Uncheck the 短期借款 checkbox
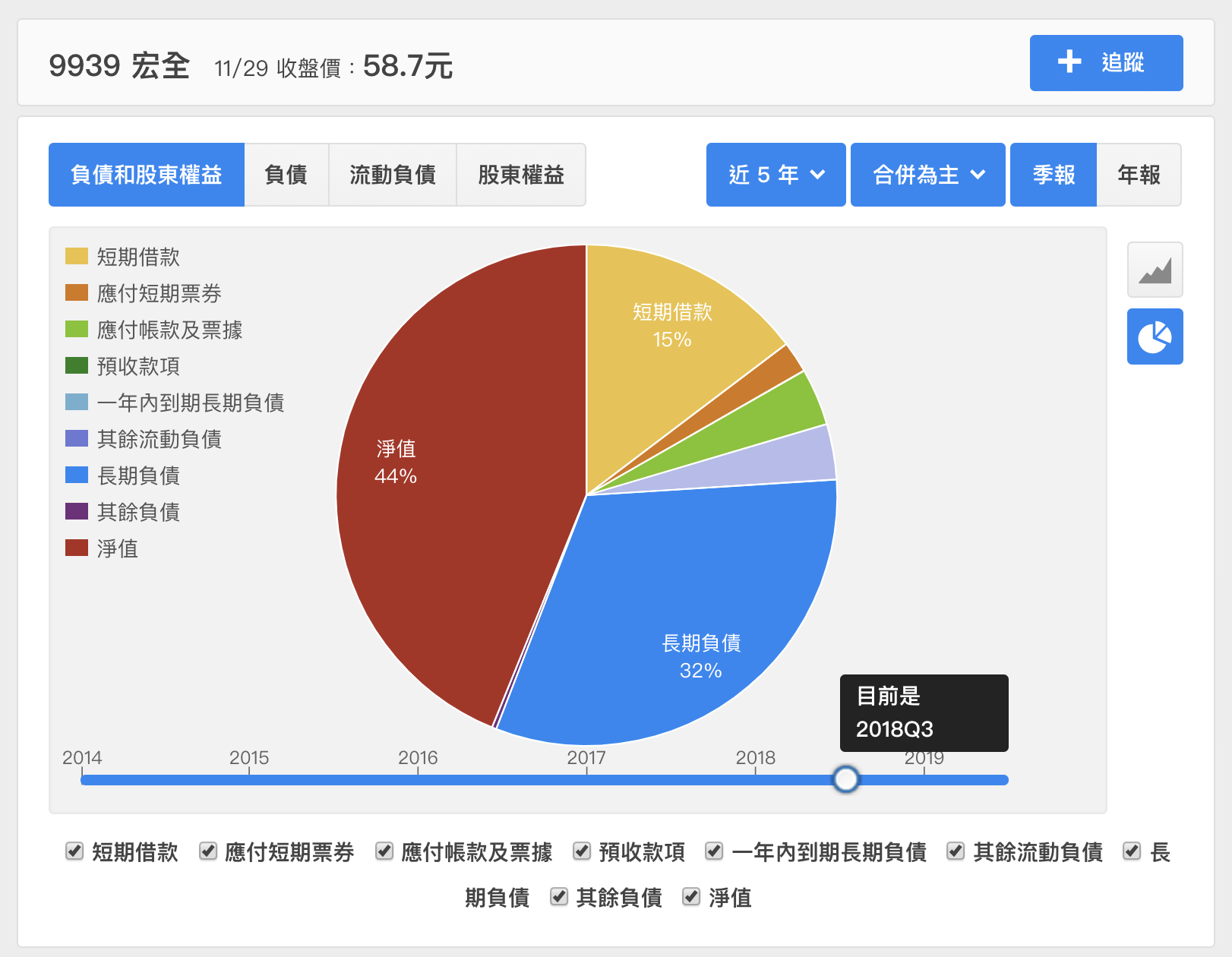 [x=74, y=851]
